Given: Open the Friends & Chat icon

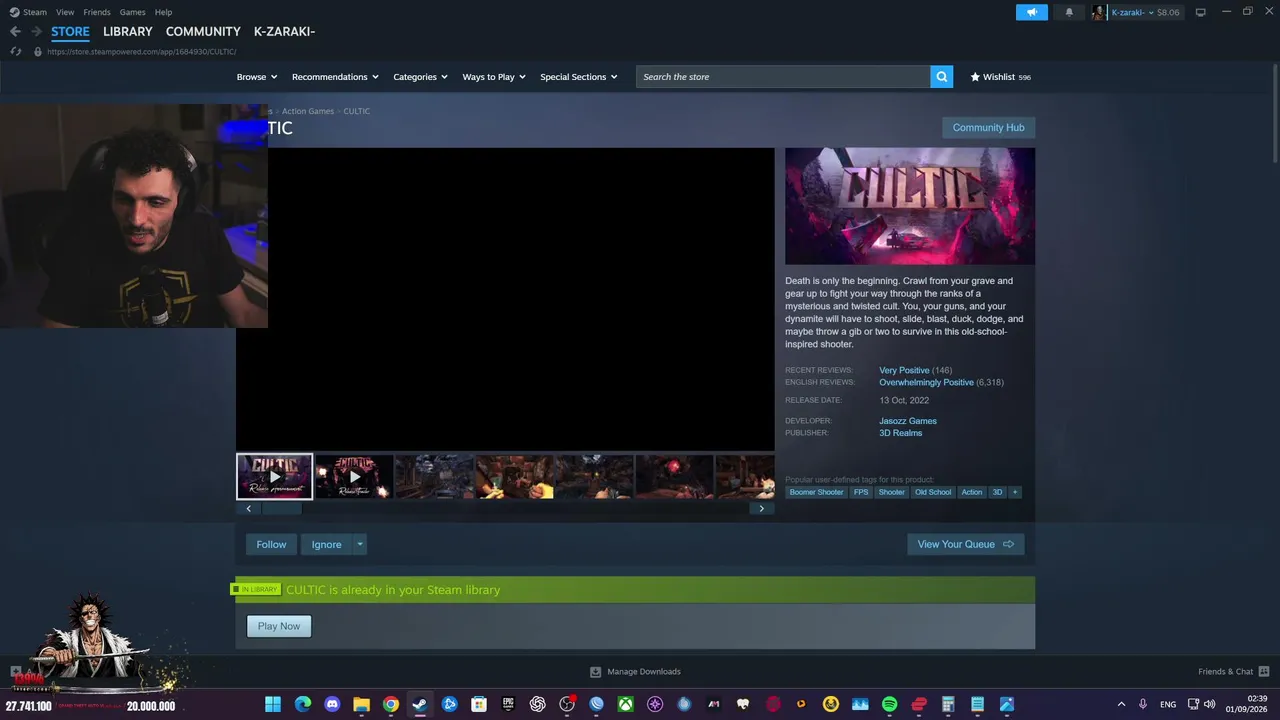Looking at the screenshot, I should click(x=1264, y=671).
